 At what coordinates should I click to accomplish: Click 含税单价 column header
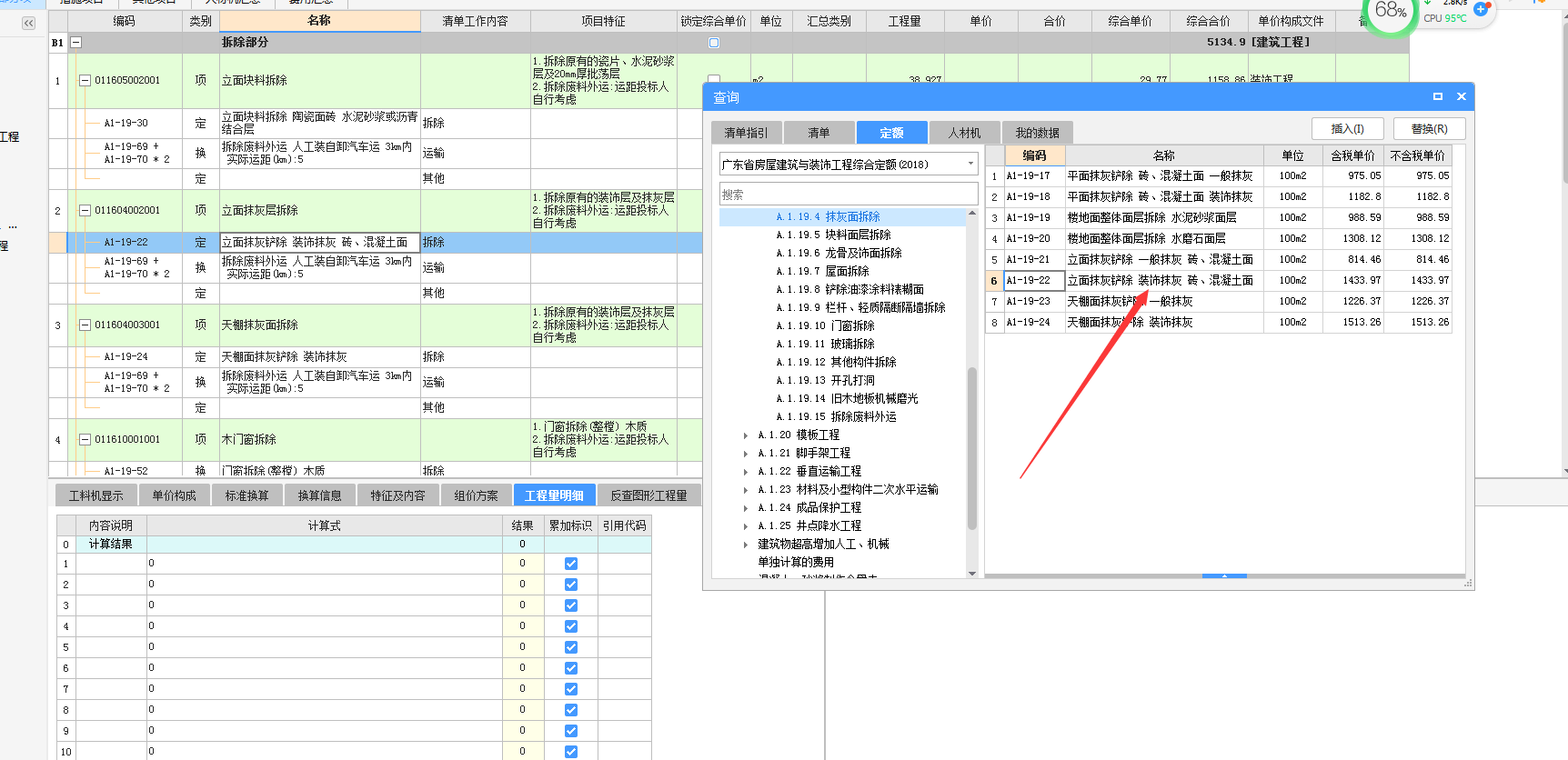coord(1353,155)
